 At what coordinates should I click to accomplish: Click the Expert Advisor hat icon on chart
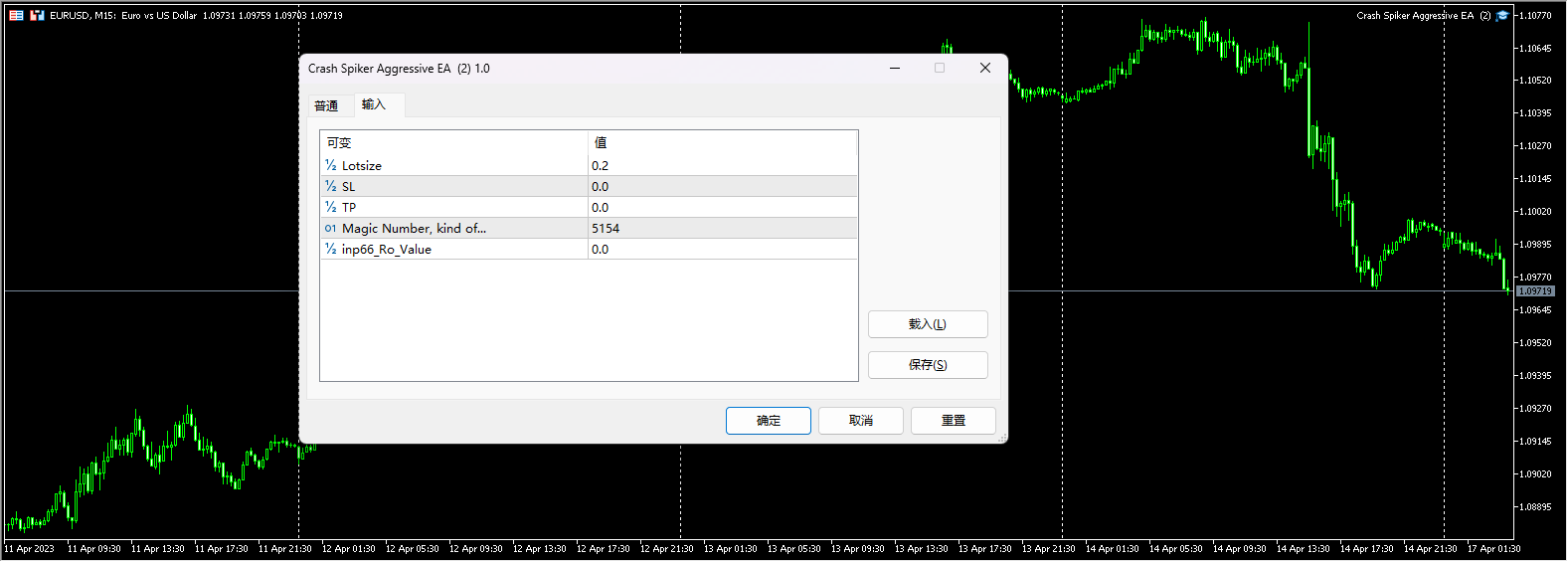[1502, 16]
